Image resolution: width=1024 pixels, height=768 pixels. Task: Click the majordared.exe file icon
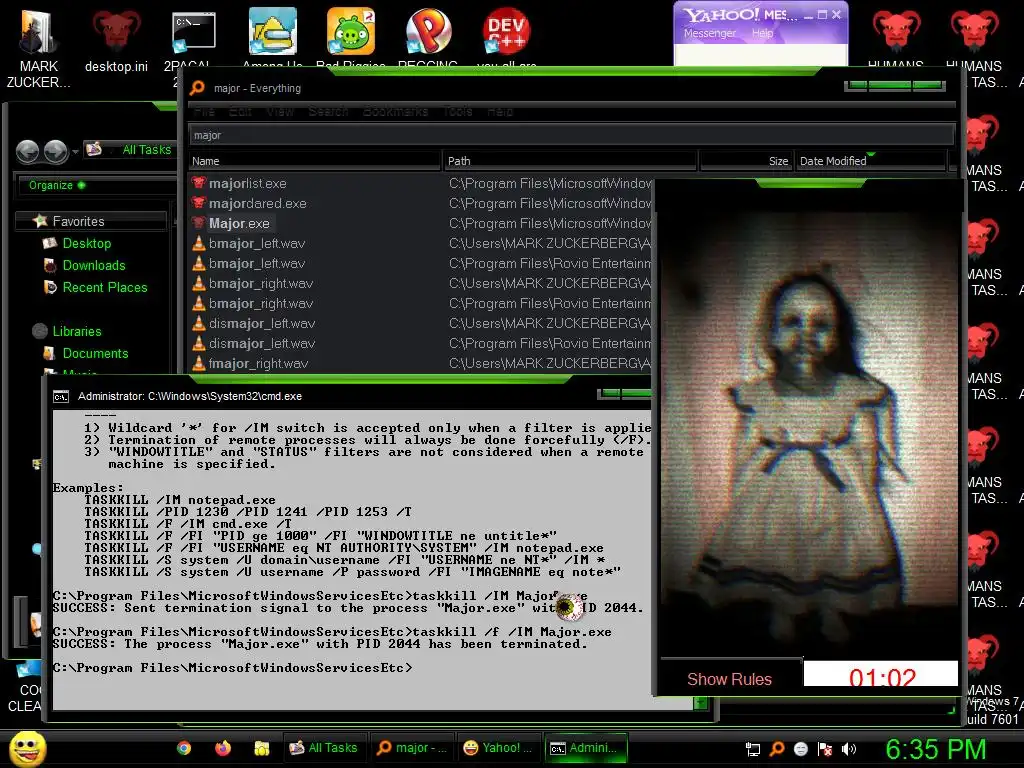(199, 203)
